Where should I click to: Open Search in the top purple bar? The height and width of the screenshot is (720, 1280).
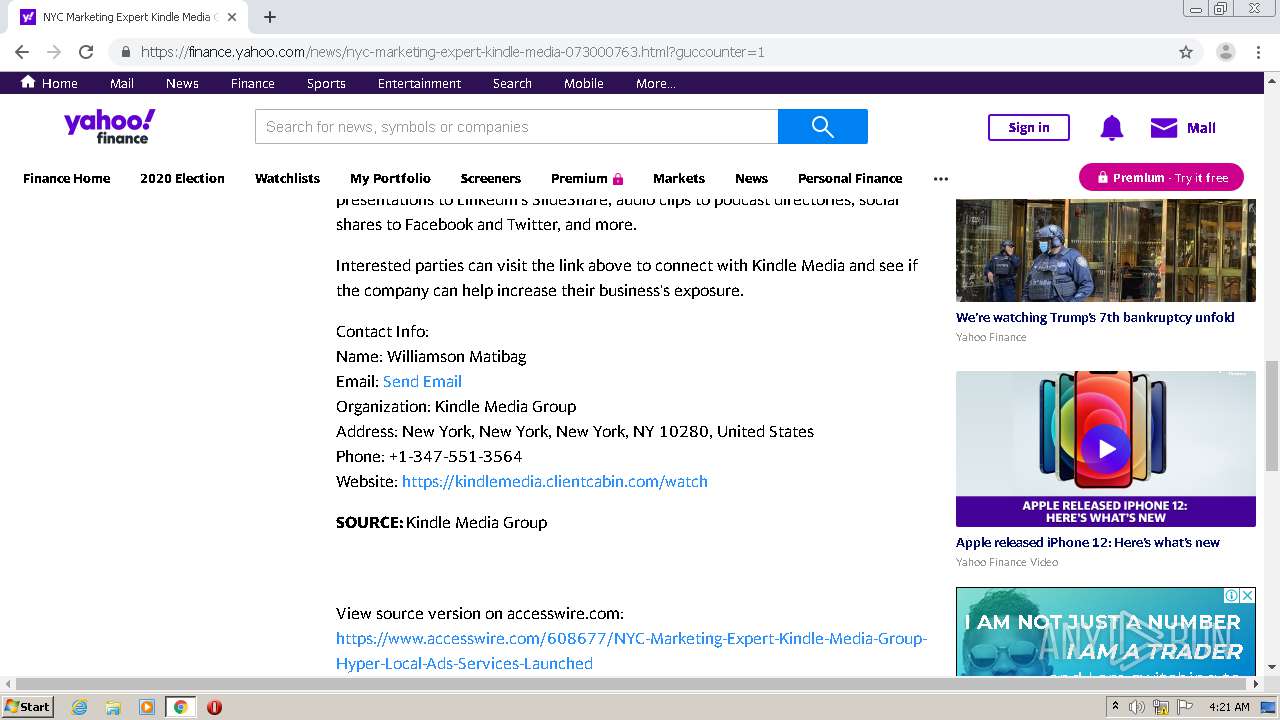point(512,83)
